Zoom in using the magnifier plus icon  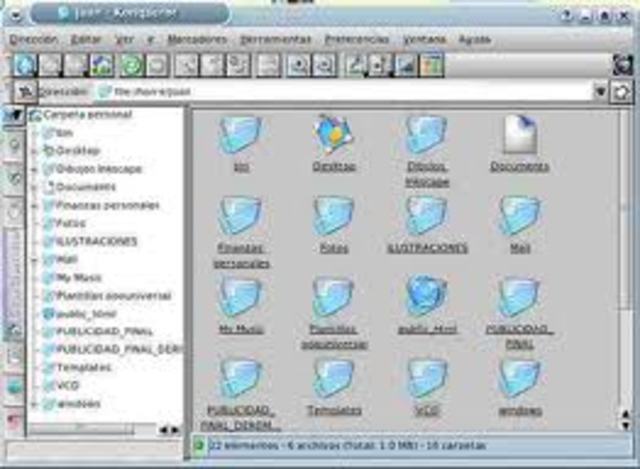click(x=298, y=65)
